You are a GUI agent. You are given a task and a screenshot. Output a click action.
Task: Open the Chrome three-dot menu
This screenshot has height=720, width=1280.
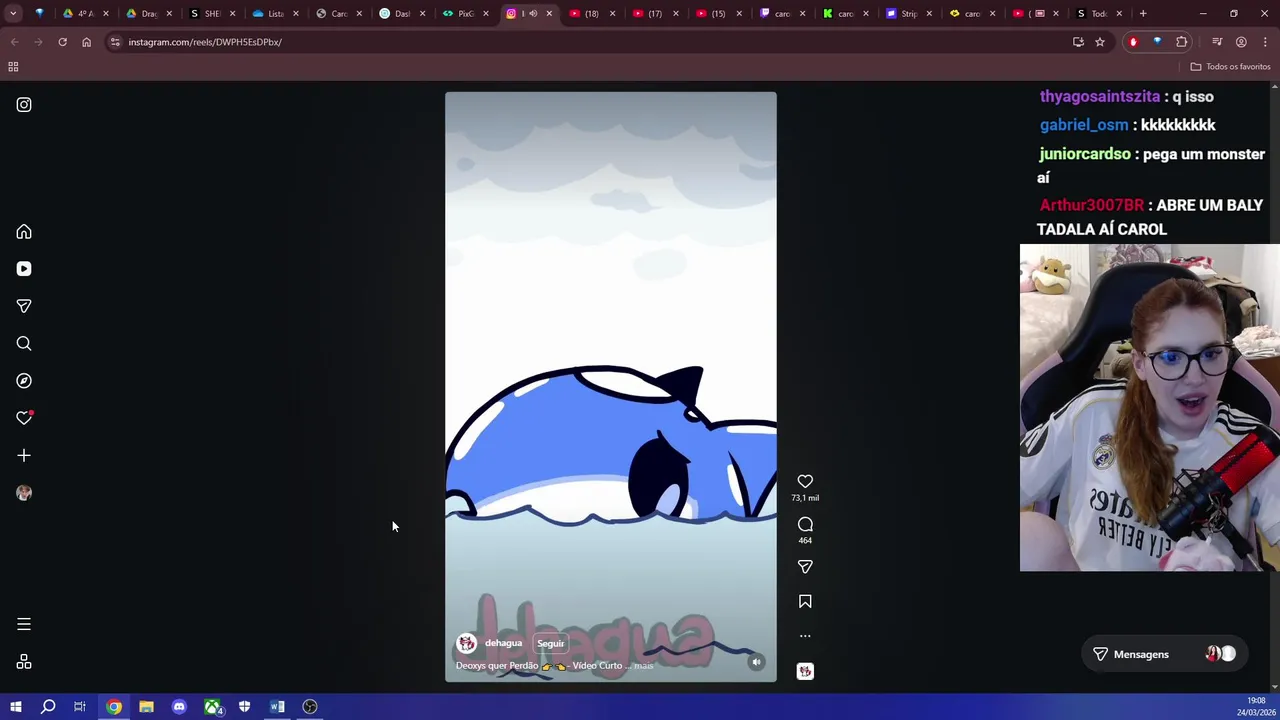(x=1266, y=42)
